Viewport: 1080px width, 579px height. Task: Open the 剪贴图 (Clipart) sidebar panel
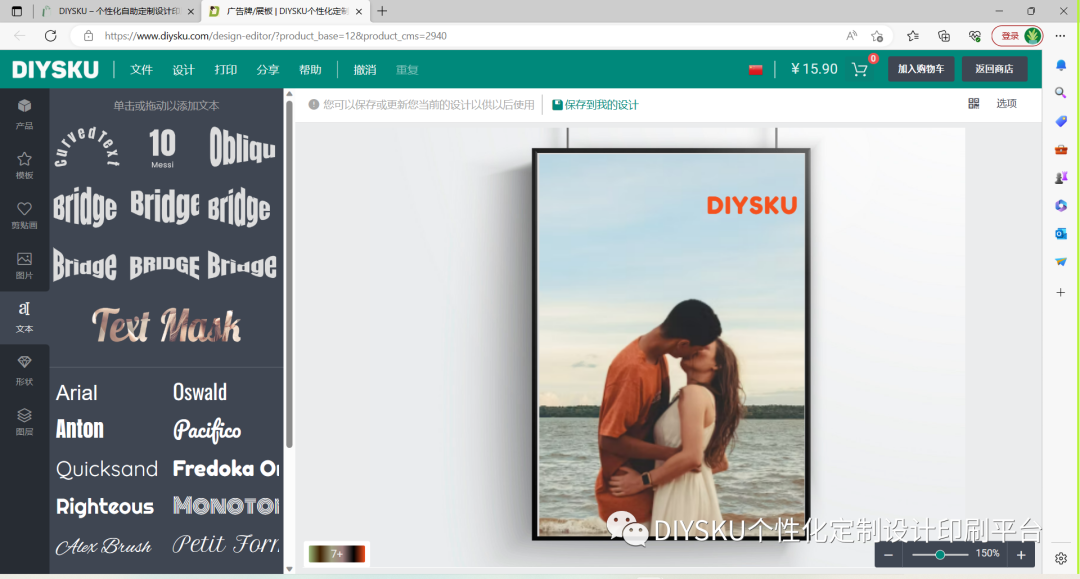tap(24, 215)
